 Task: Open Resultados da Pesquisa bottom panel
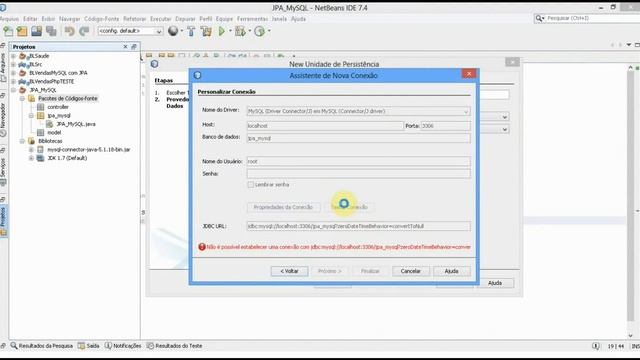(42, 346)
